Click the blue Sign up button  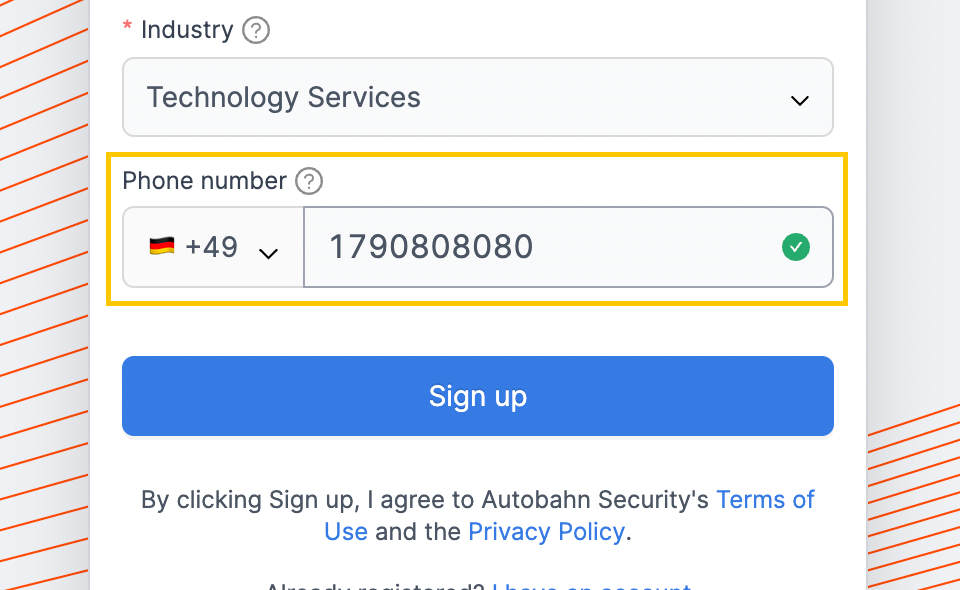coord(478,396)
